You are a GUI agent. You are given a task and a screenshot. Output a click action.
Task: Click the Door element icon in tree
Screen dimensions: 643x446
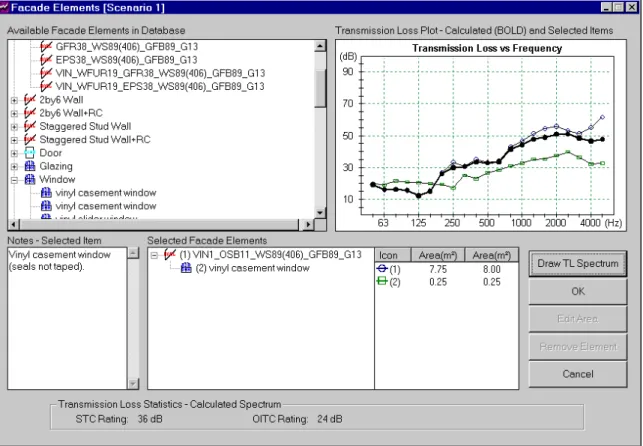[30, 153]
